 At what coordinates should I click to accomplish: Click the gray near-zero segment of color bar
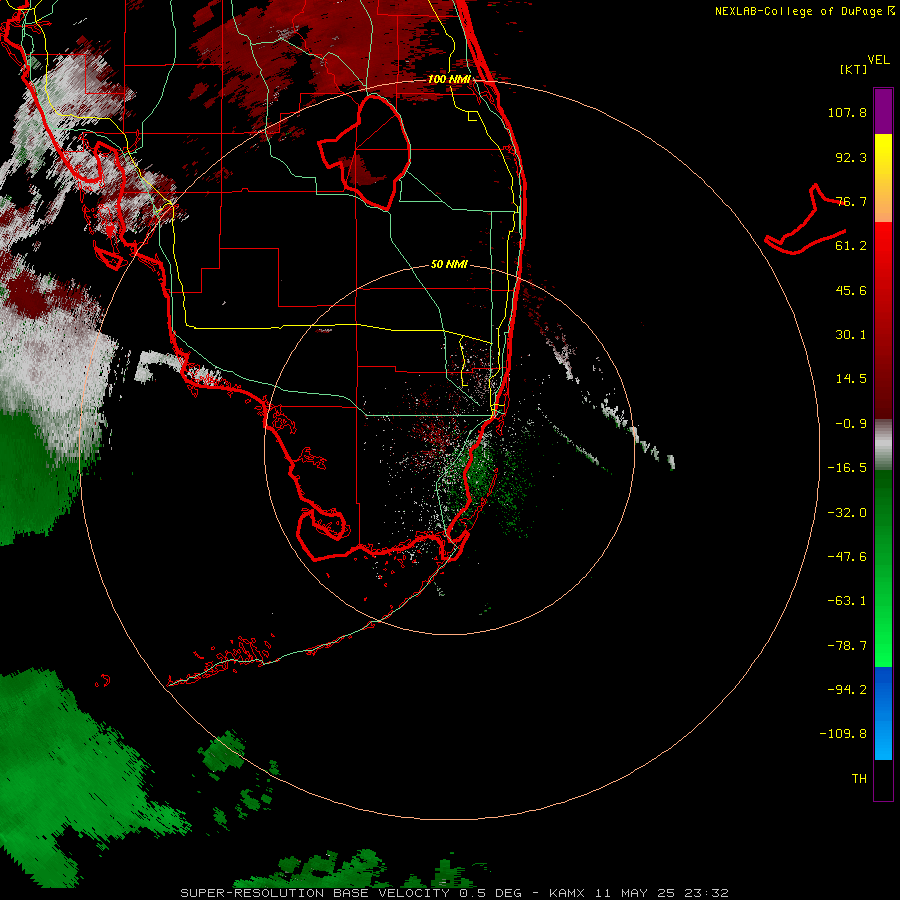(883, 445)
